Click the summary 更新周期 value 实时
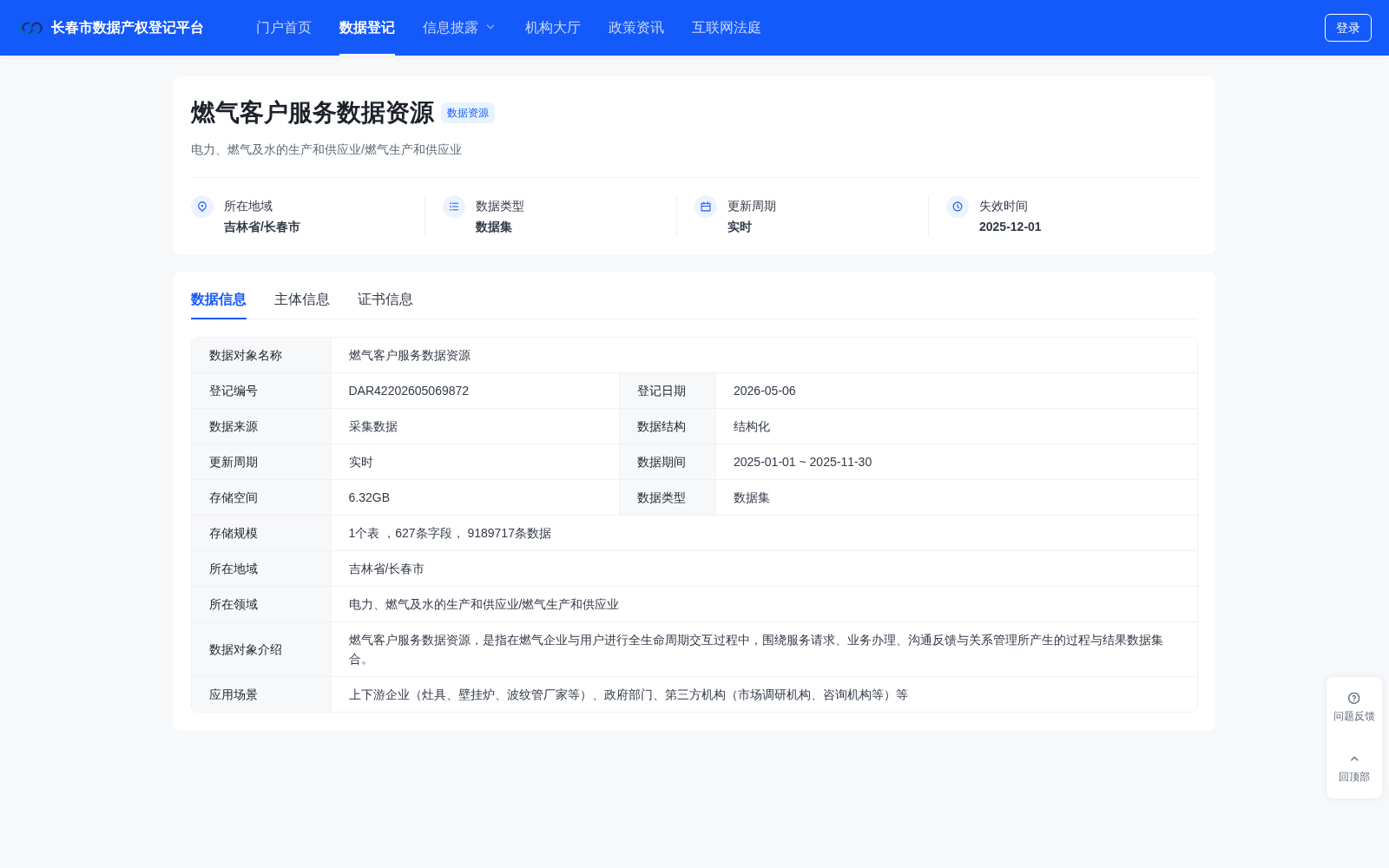Viewport: 1389px width, 868px height. point(740,227)
